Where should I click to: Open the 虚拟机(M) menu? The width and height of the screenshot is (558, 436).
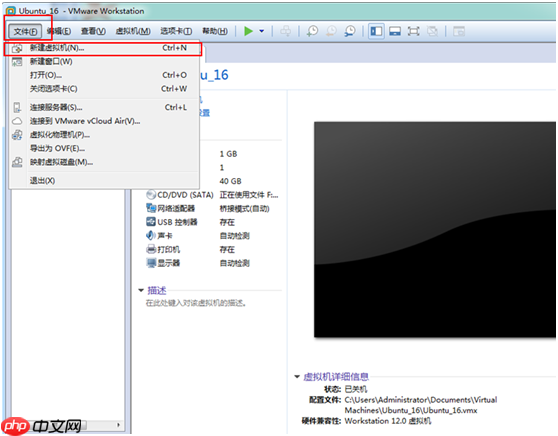[x=133, y=32]
